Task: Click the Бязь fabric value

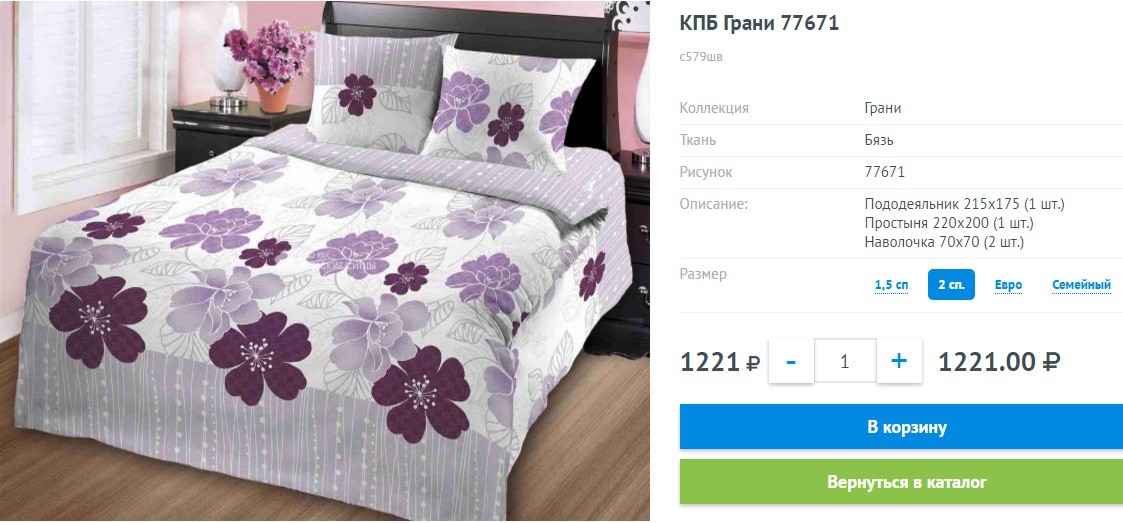Action: pos(879,140)
